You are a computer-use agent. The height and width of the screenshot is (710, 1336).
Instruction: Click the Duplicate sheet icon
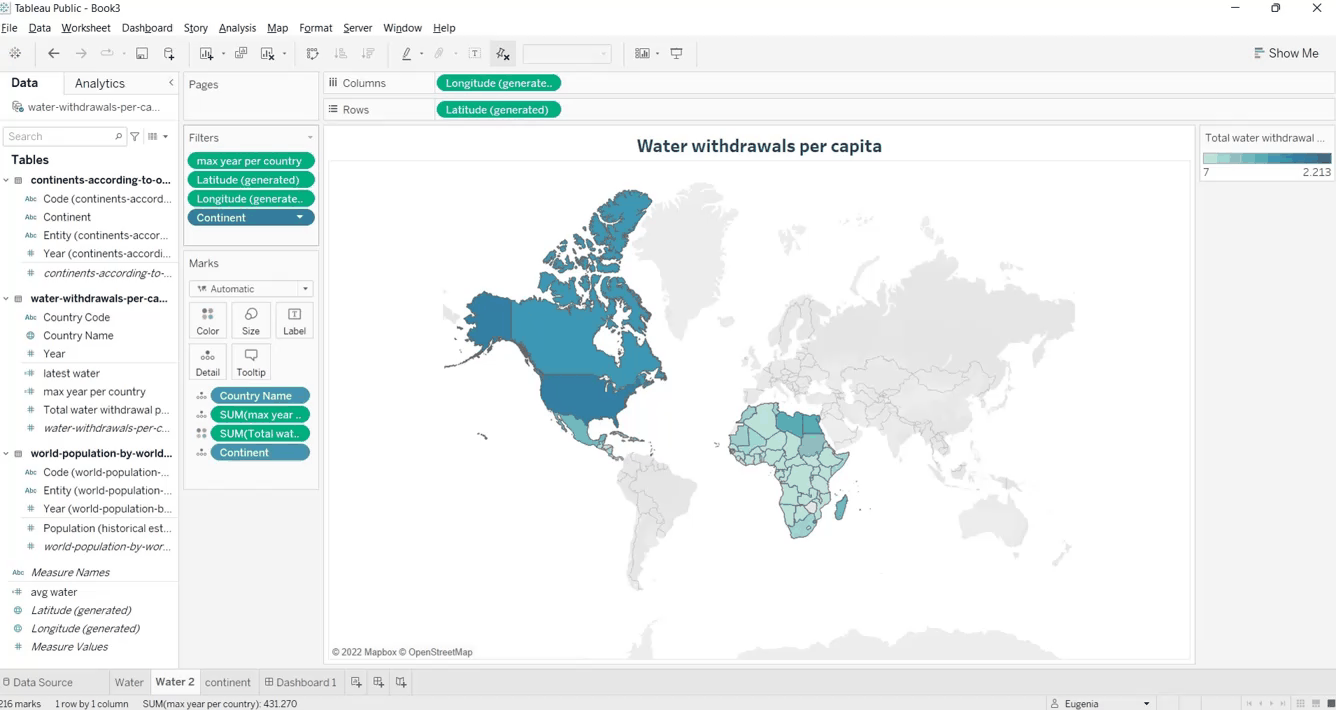coord(241,54)
